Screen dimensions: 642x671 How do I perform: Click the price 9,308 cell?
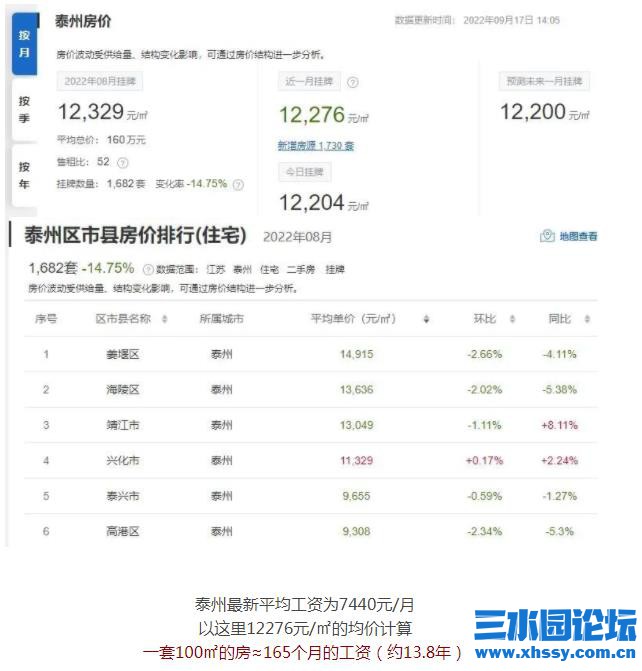[357, 532]
